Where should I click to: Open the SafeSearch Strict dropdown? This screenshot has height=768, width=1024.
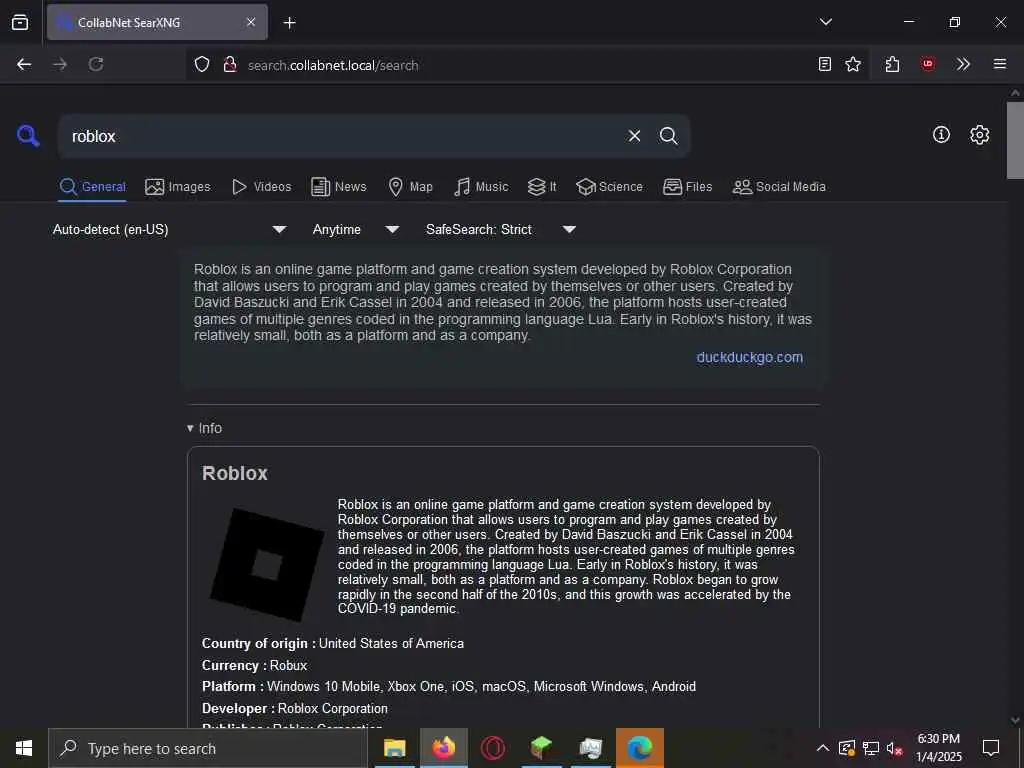coord(500,229)
